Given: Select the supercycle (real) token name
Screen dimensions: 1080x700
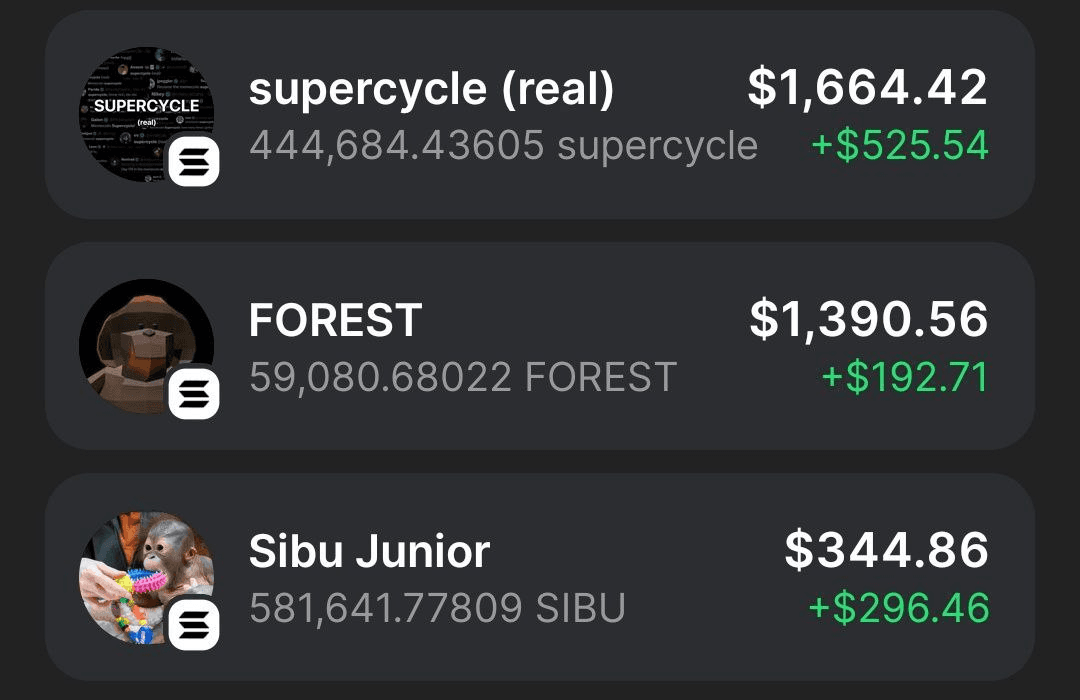Looking at the screenshot, I should point(431,90).
